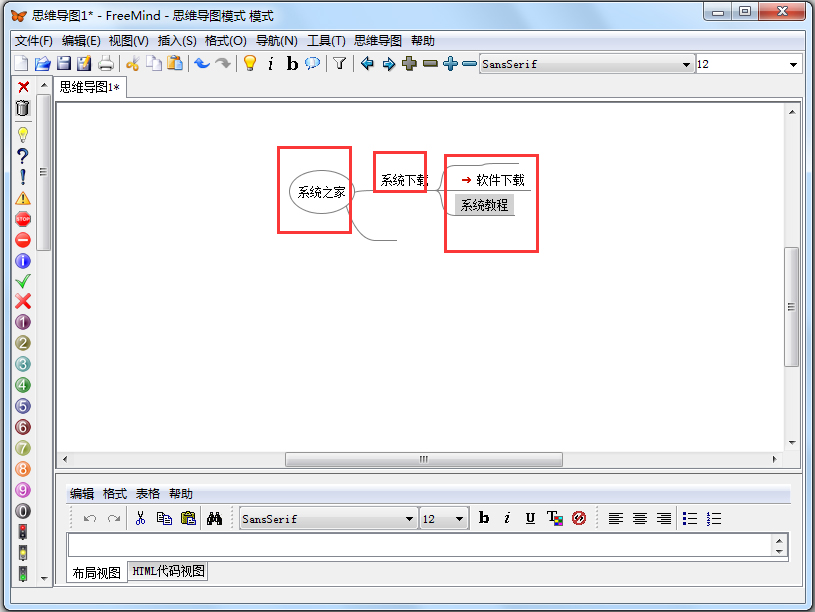Click the yellow warning triangle icon
815x612 pixels.
(23, 198)
